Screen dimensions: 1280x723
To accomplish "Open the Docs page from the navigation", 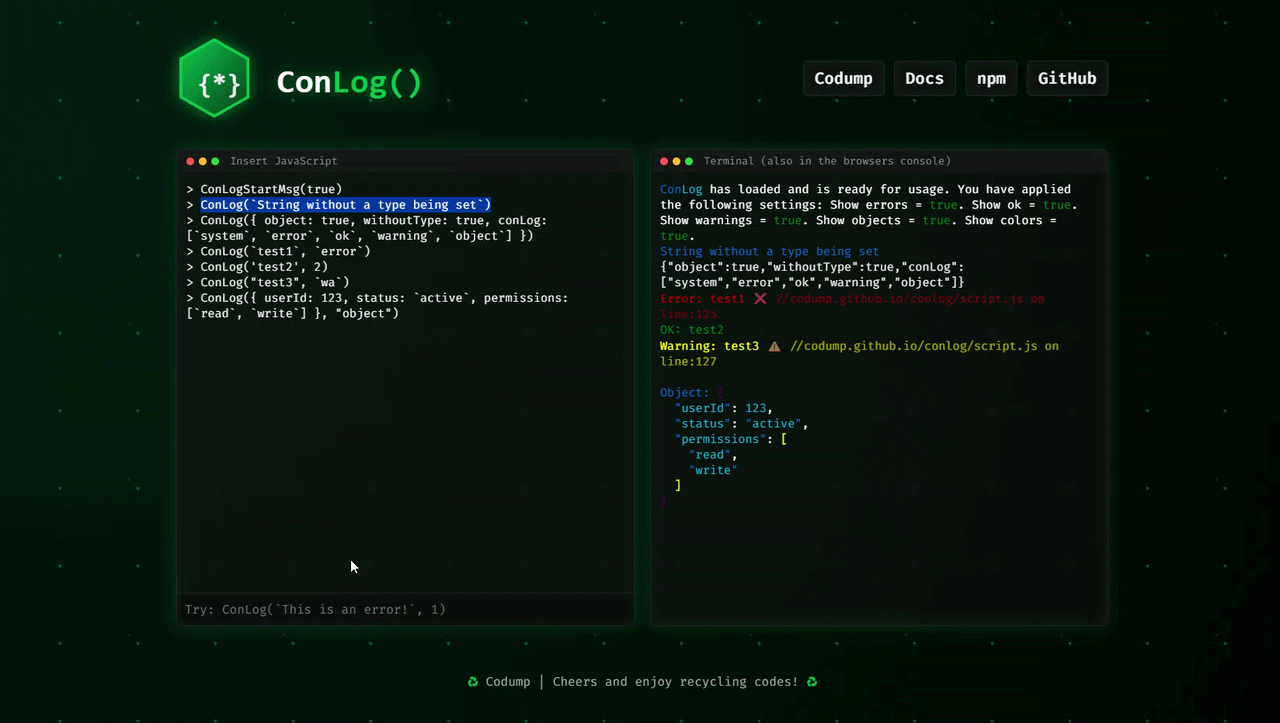I will [924, 78].
